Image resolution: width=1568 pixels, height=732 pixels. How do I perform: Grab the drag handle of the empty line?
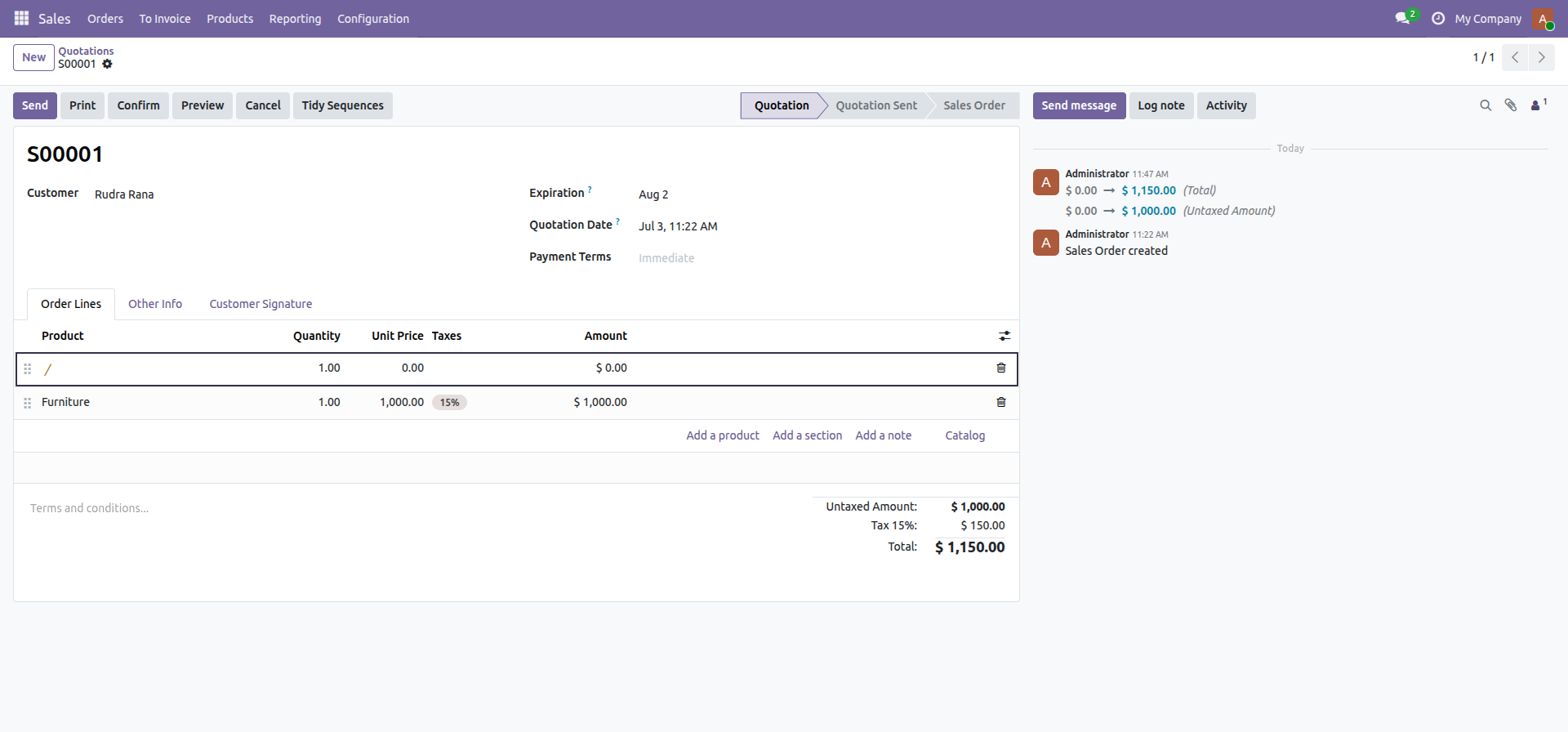tap(28, 368)
